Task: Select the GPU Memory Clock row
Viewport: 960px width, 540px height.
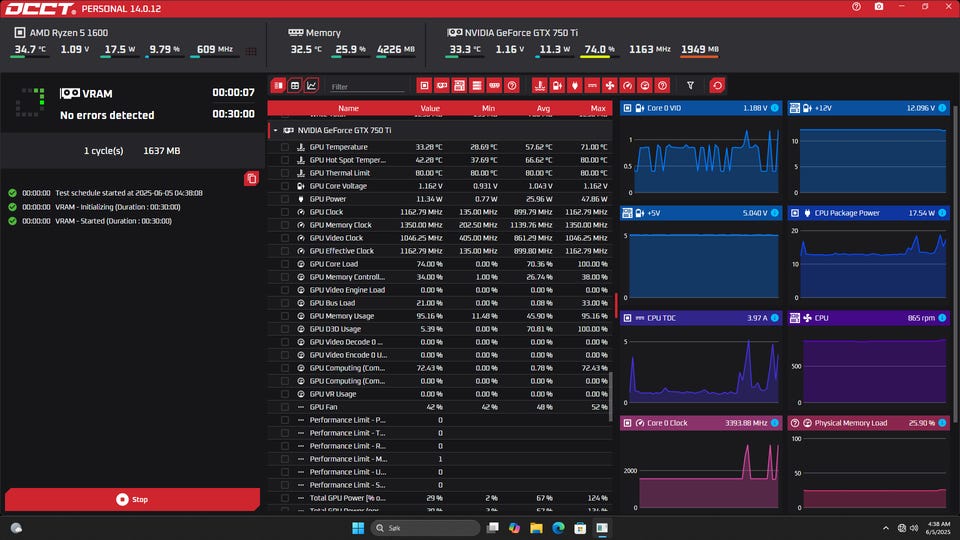Action: pos(440,225)
